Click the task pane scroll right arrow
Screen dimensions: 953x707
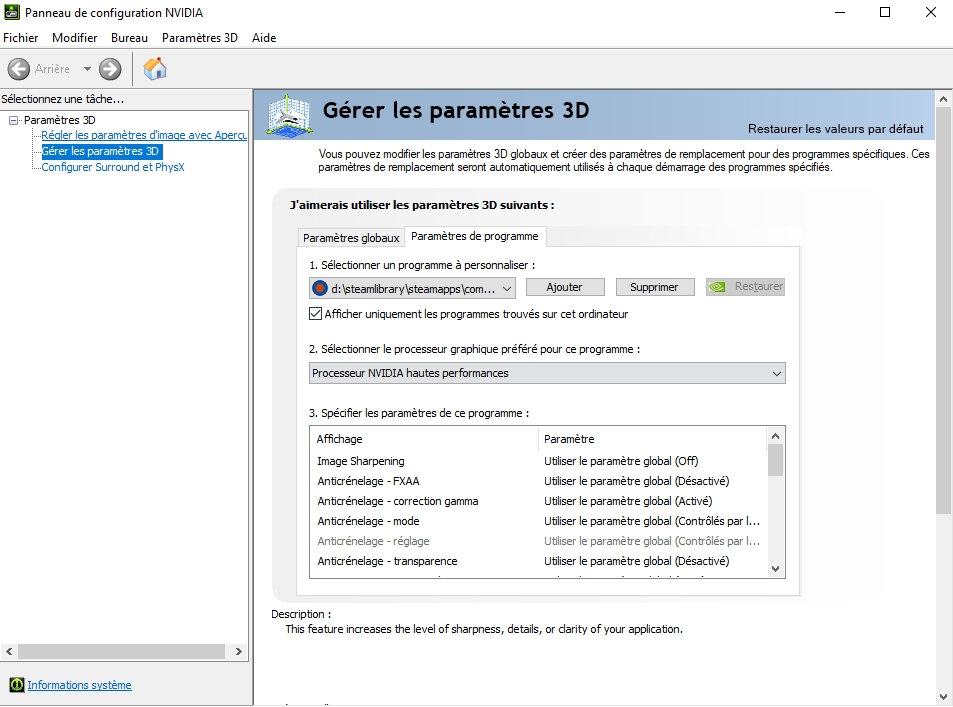(x=239, y=651)
